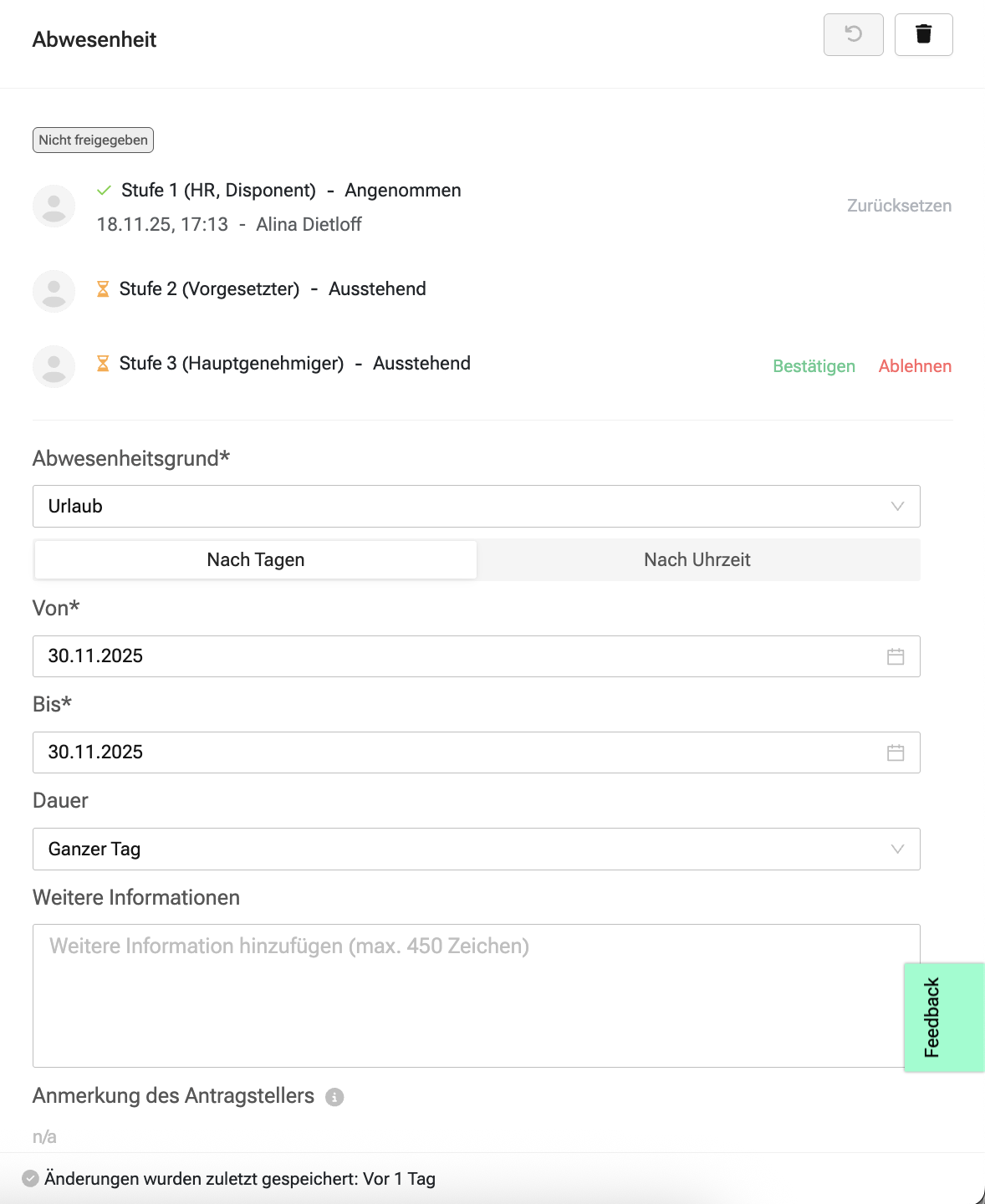
Task: Click info icon beside Anmerkung des Antragstellers
Action: coord(334,1097)
